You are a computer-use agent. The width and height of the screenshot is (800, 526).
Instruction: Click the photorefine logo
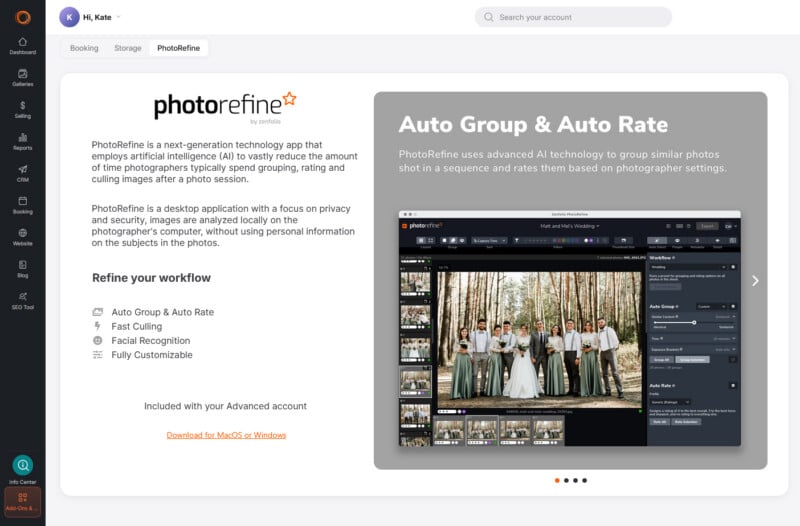point(225,107)
